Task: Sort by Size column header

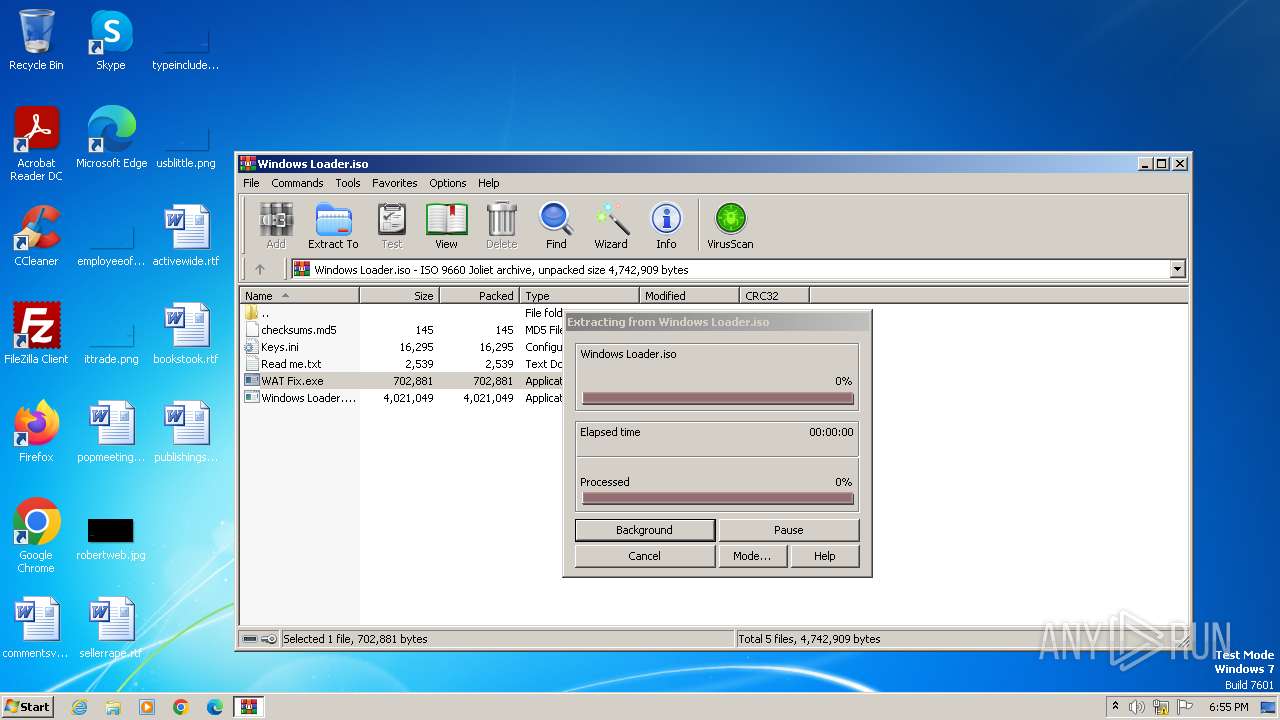Action: tap(400, 295)
